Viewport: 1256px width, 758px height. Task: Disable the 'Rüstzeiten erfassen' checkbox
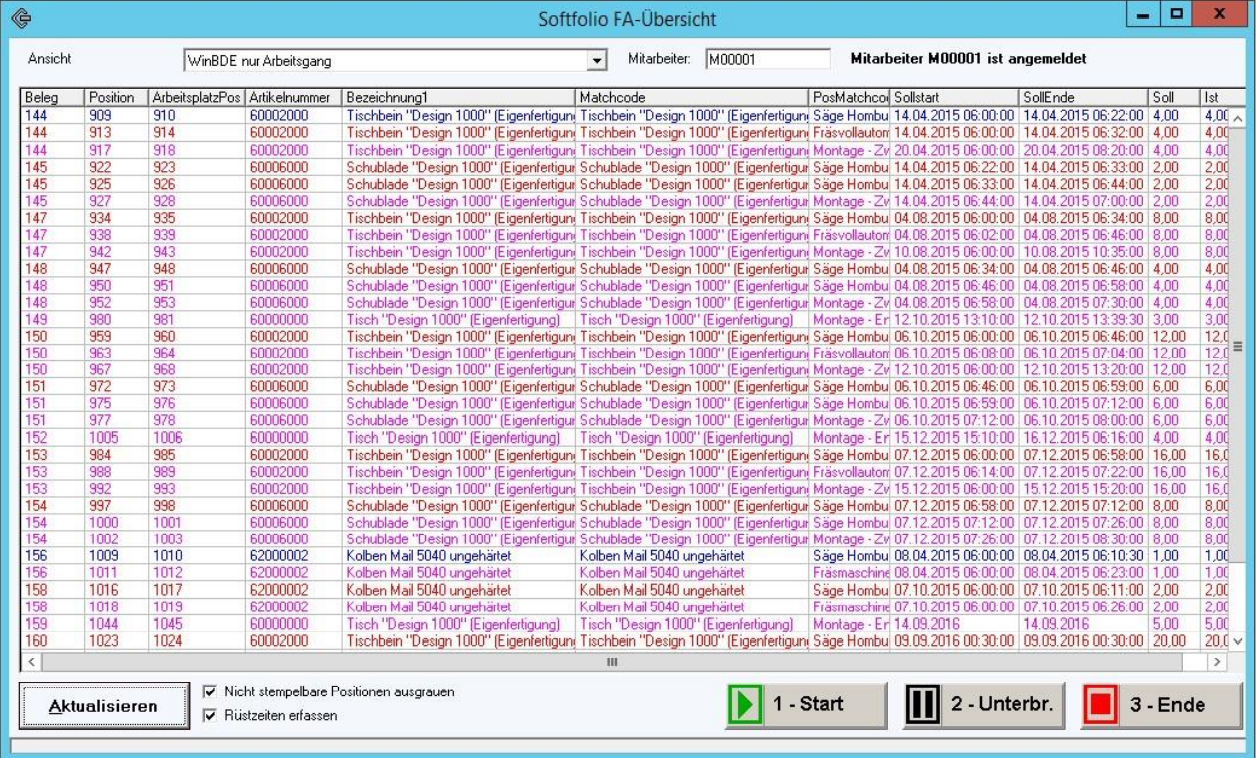[x=209, y=715]
